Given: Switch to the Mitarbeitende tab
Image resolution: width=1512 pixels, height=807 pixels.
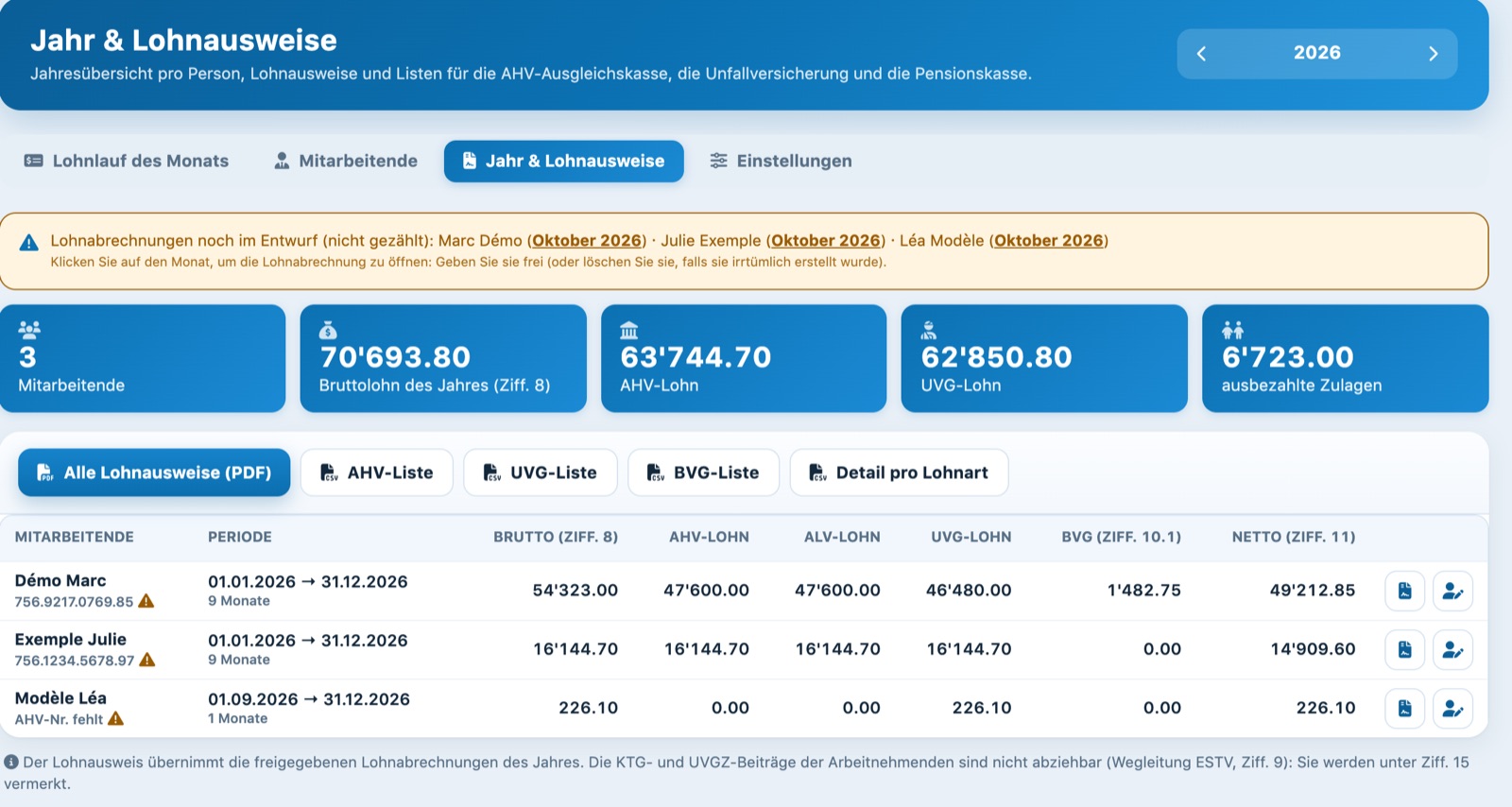Looking at the screenshot, I should pyautogui.click(x=346, y=161).
